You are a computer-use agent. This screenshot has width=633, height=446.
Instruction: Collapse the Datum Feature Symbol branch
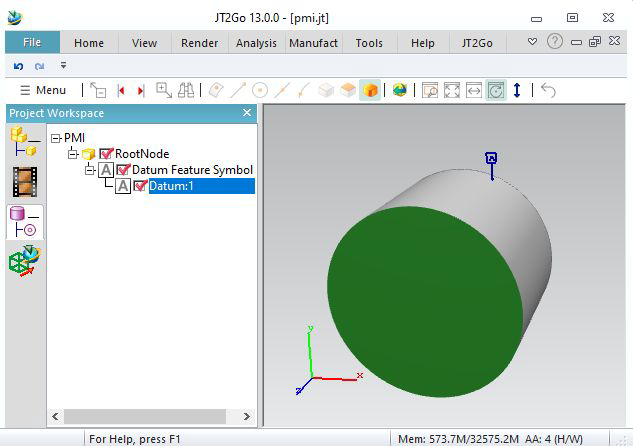click(90, 170)
